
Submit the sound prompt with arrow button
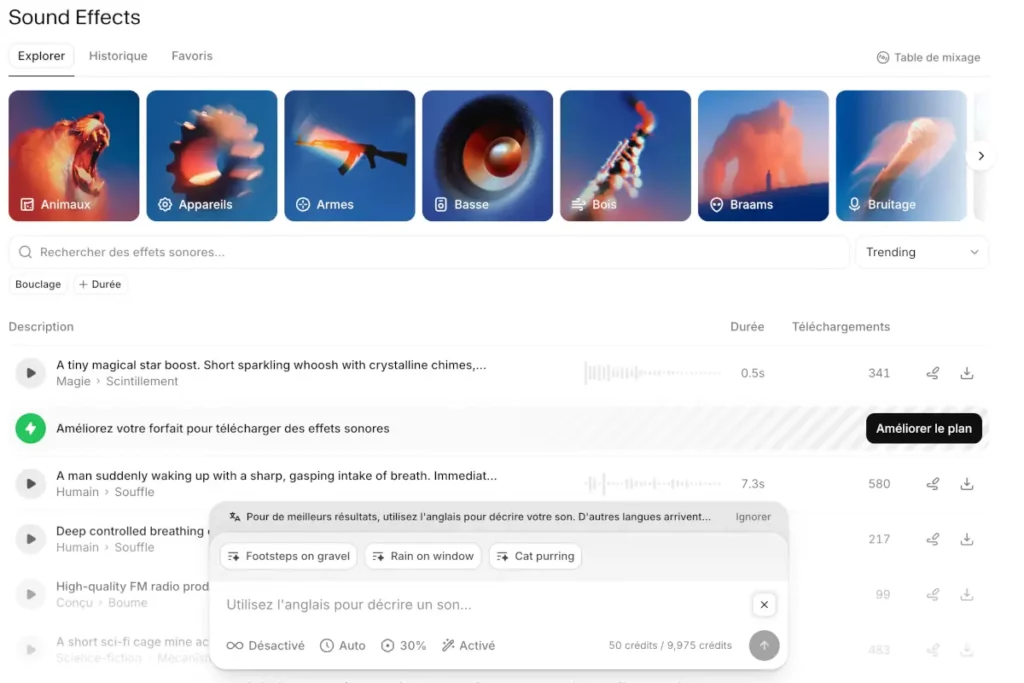point(763,645)
